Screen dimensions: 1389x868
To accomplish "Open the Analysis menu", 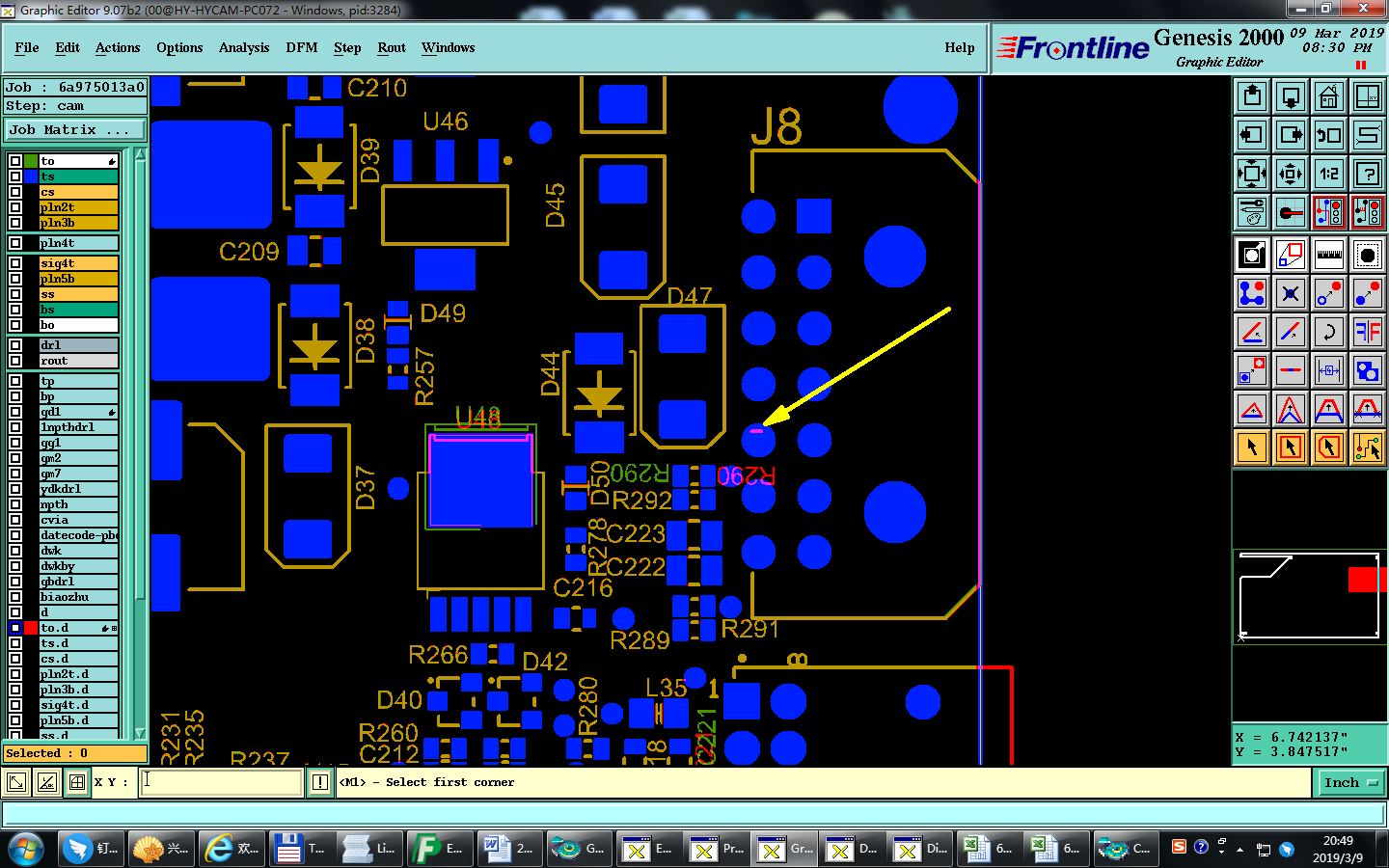I will [244, 47].
